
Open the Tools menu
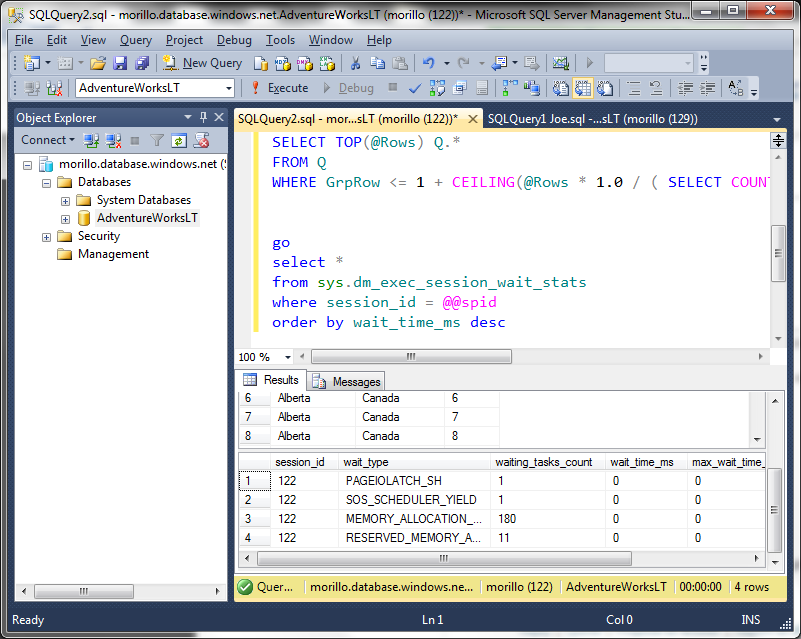coord(280,40)
